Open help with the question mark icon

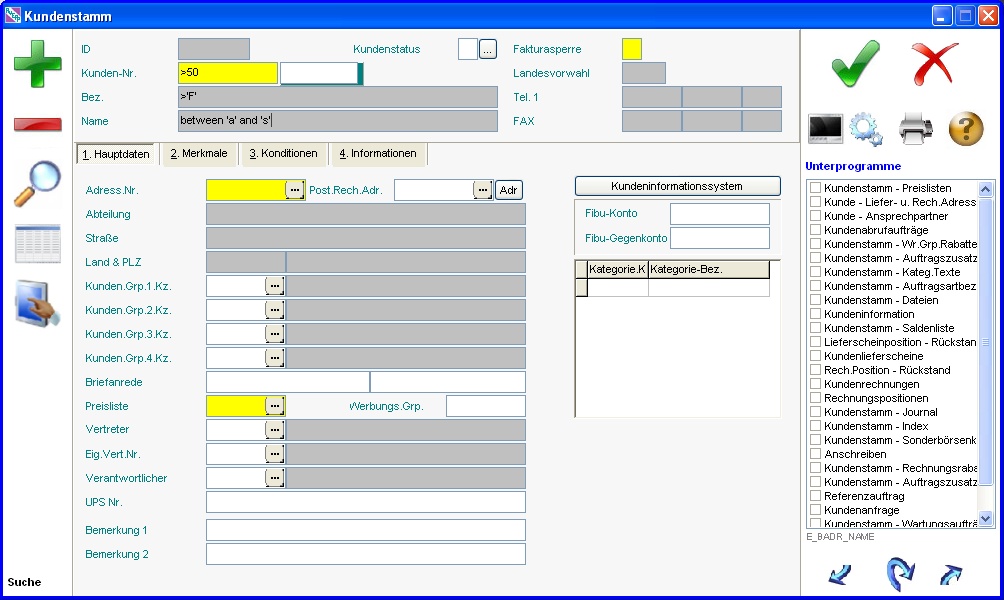[x=966, y=129]
